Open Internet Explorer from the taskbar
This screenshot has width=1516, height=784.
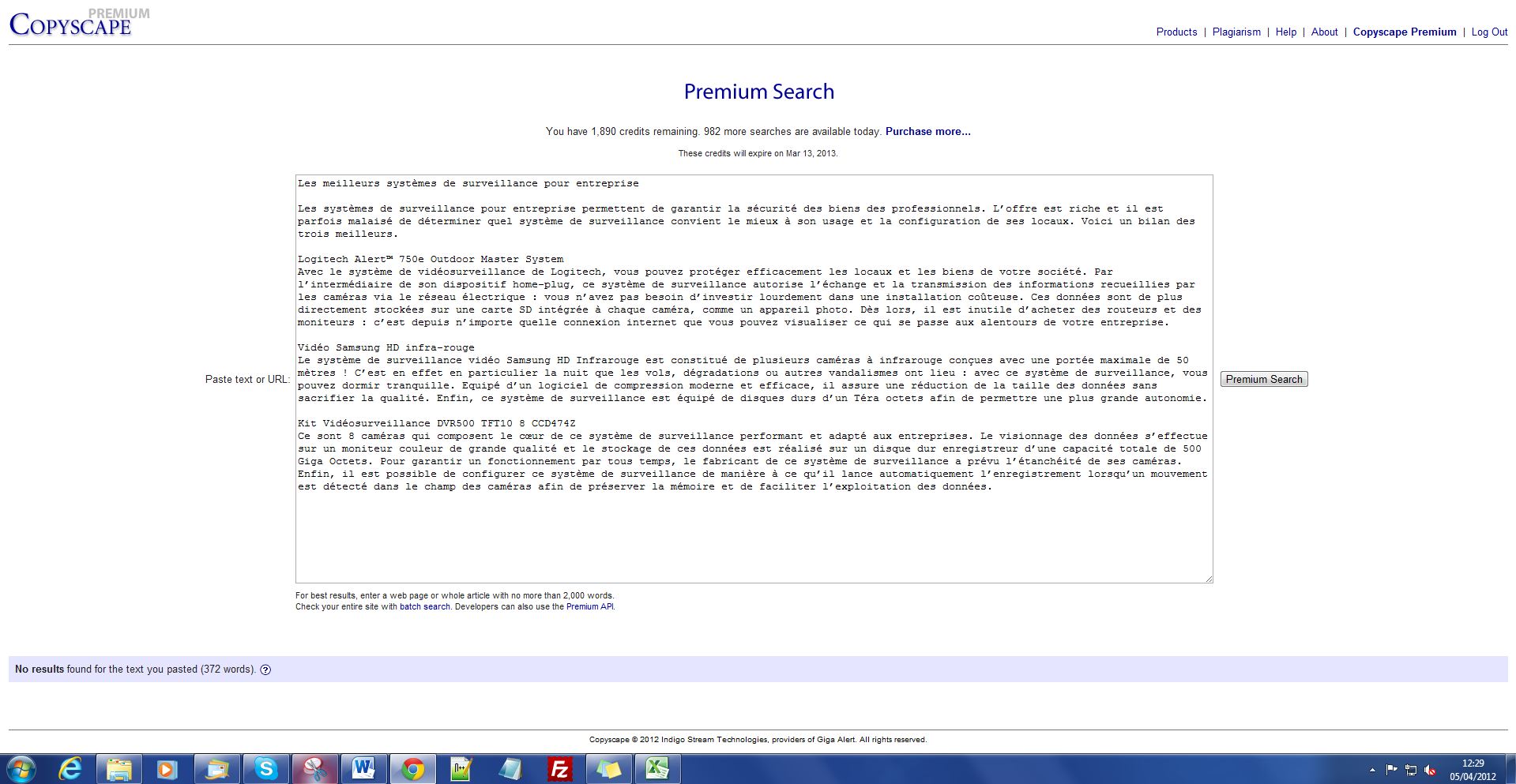pos(70,768)
